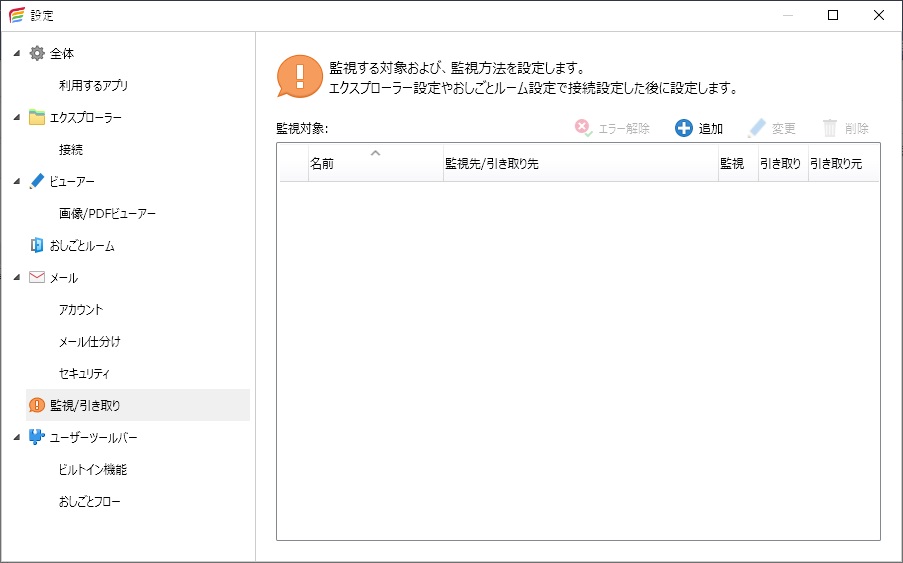Click the red X icon of エラー解除
Viewport: 903px width, 563px height.
coord(583,128)
